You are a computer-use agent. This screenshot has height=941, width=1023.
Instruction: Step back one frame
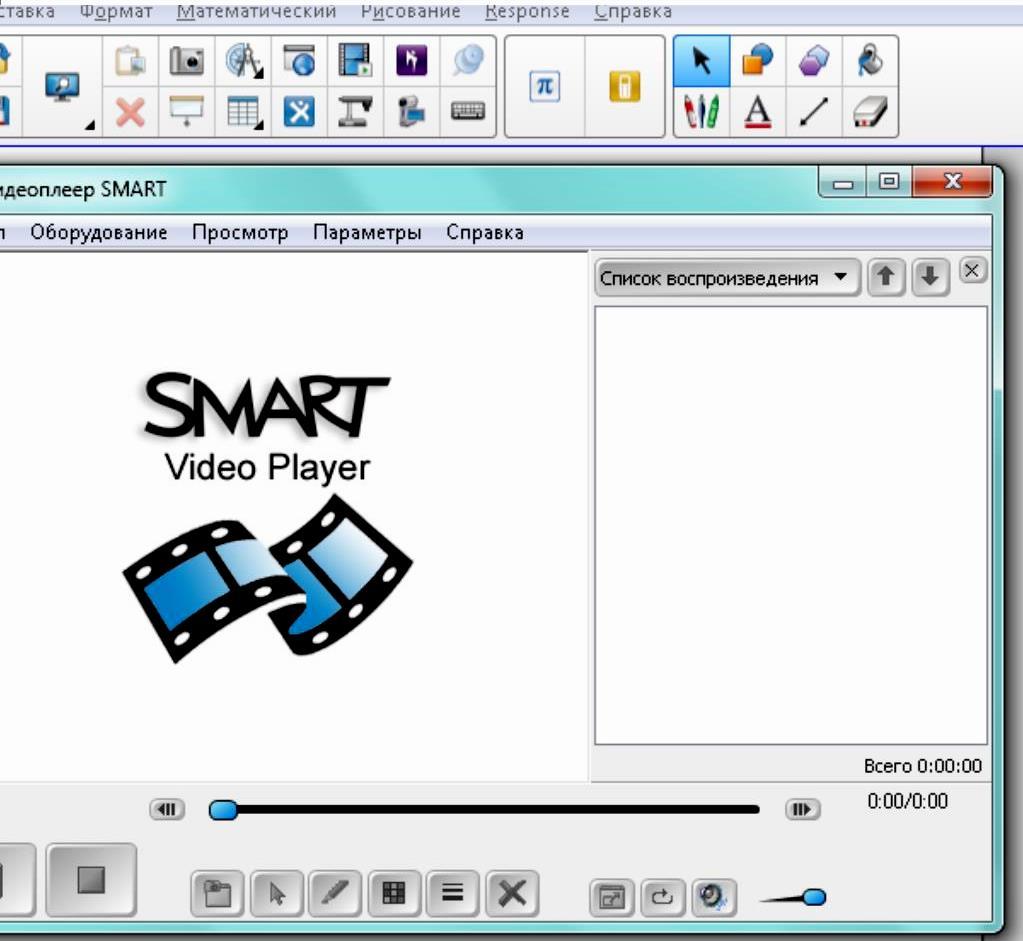click(x=167, y=809)
